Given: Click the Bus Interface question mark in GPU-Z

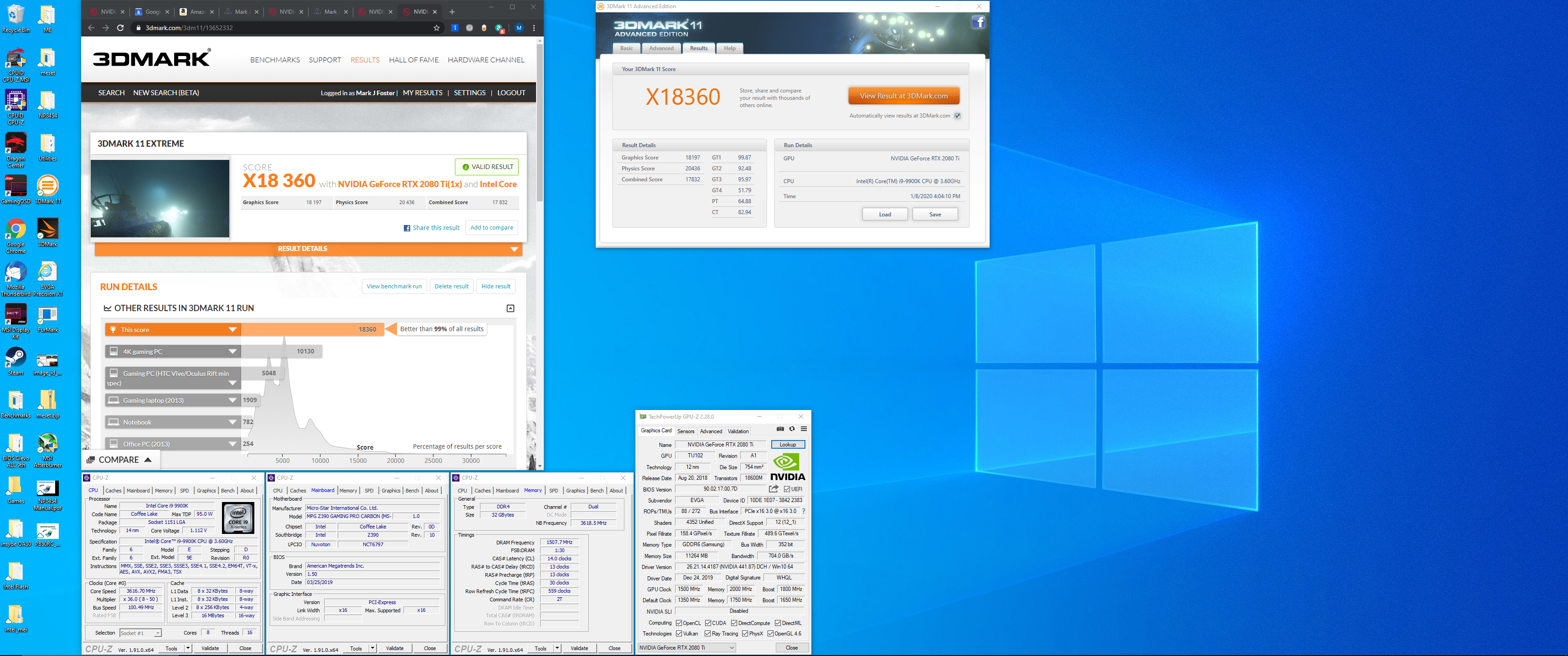Looking at the screenshot, I should (804, 511).
